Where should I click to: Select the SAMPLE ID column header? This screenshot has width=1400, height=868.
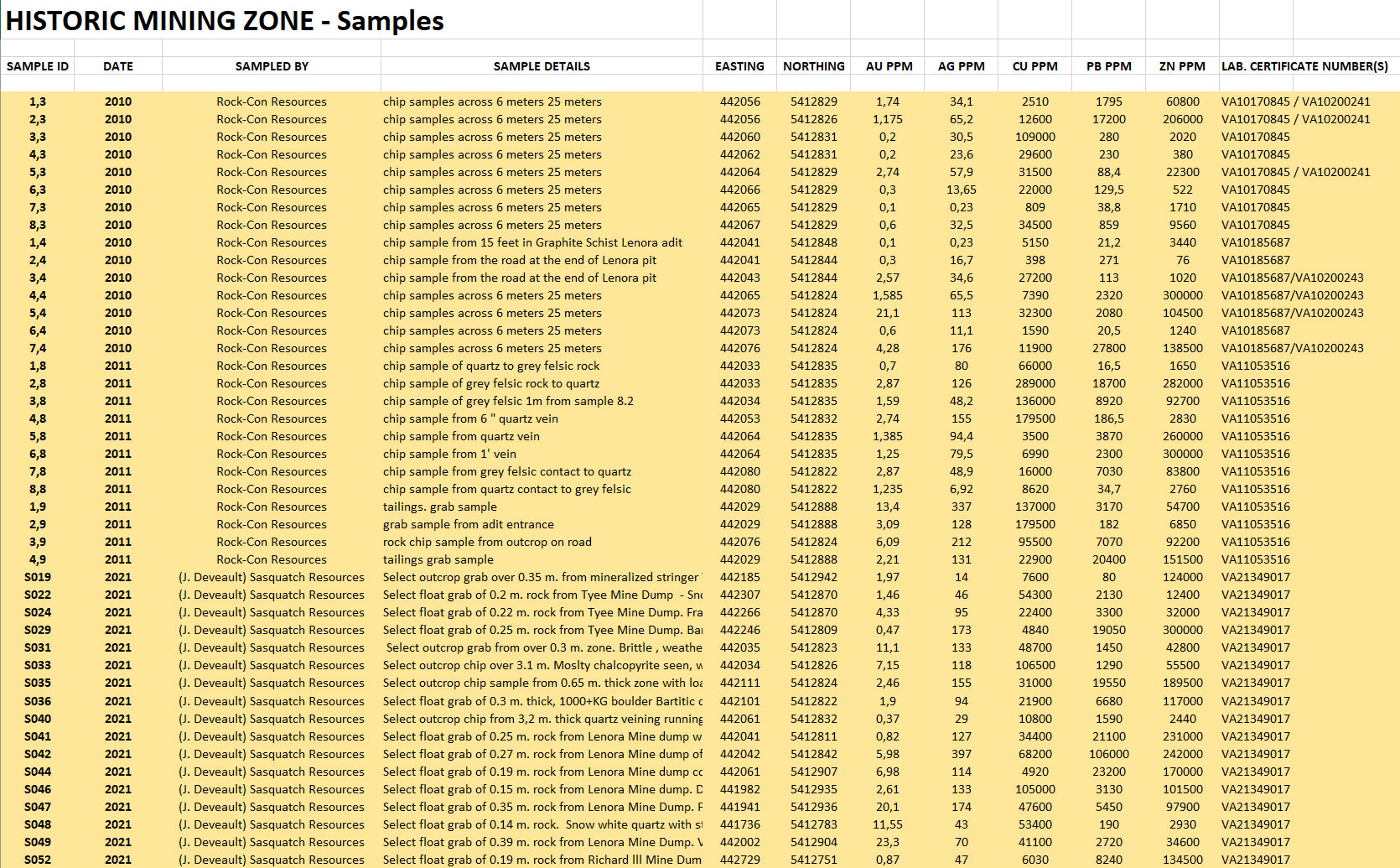[38, 66]
